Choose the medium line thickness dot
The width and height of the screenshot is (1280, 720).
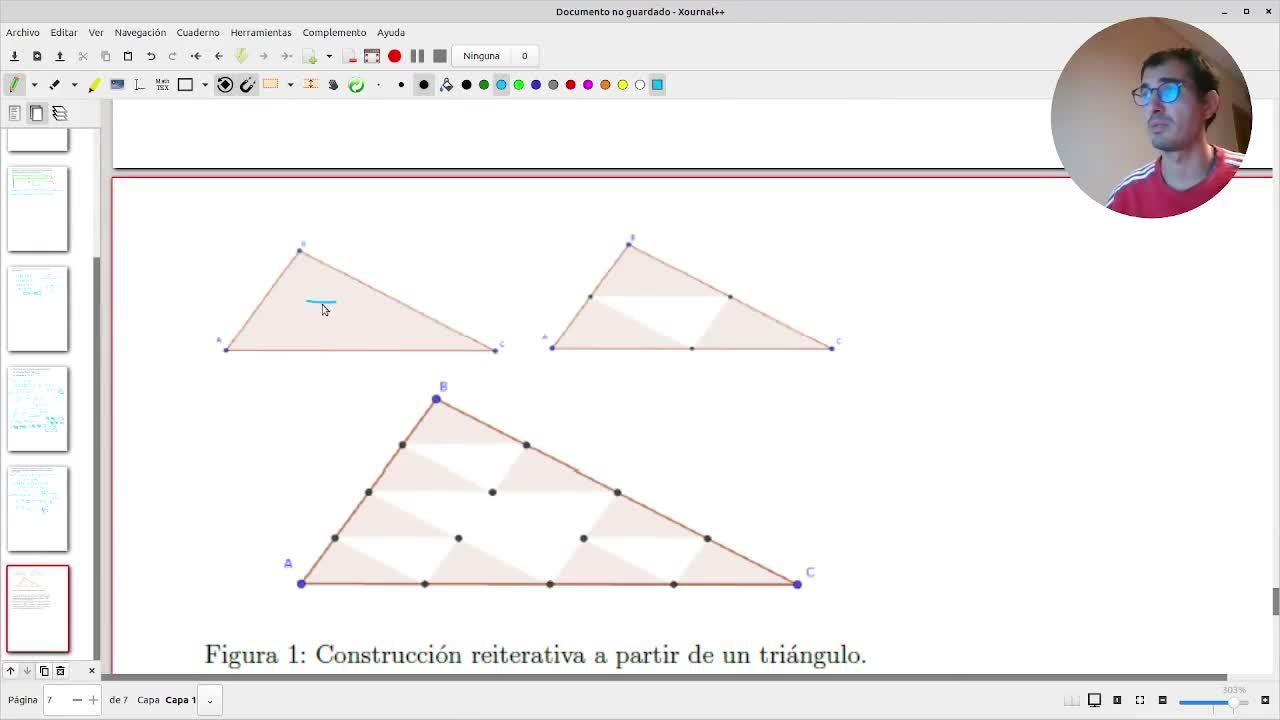(x=401, y=85)
